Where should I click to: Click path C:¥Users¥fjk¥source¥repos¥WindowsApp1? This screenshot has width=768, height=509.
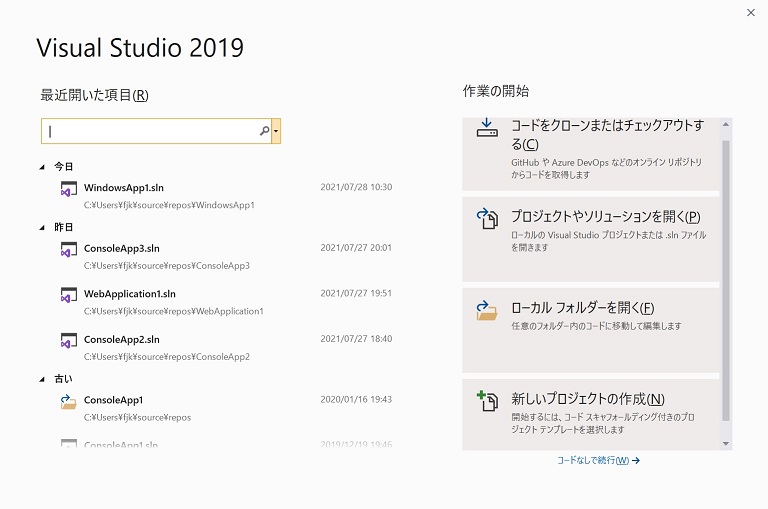pyautogui.click(x=169, y=205)
